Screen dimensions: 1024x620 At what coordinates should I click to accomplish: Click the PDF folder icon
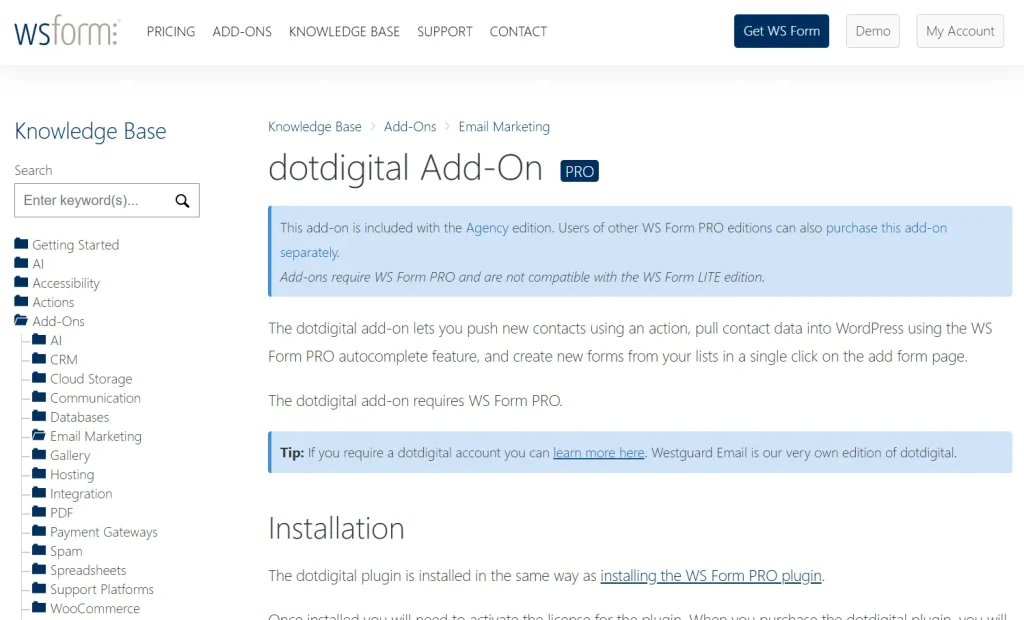pyautogui.click(x=39, y=512)
